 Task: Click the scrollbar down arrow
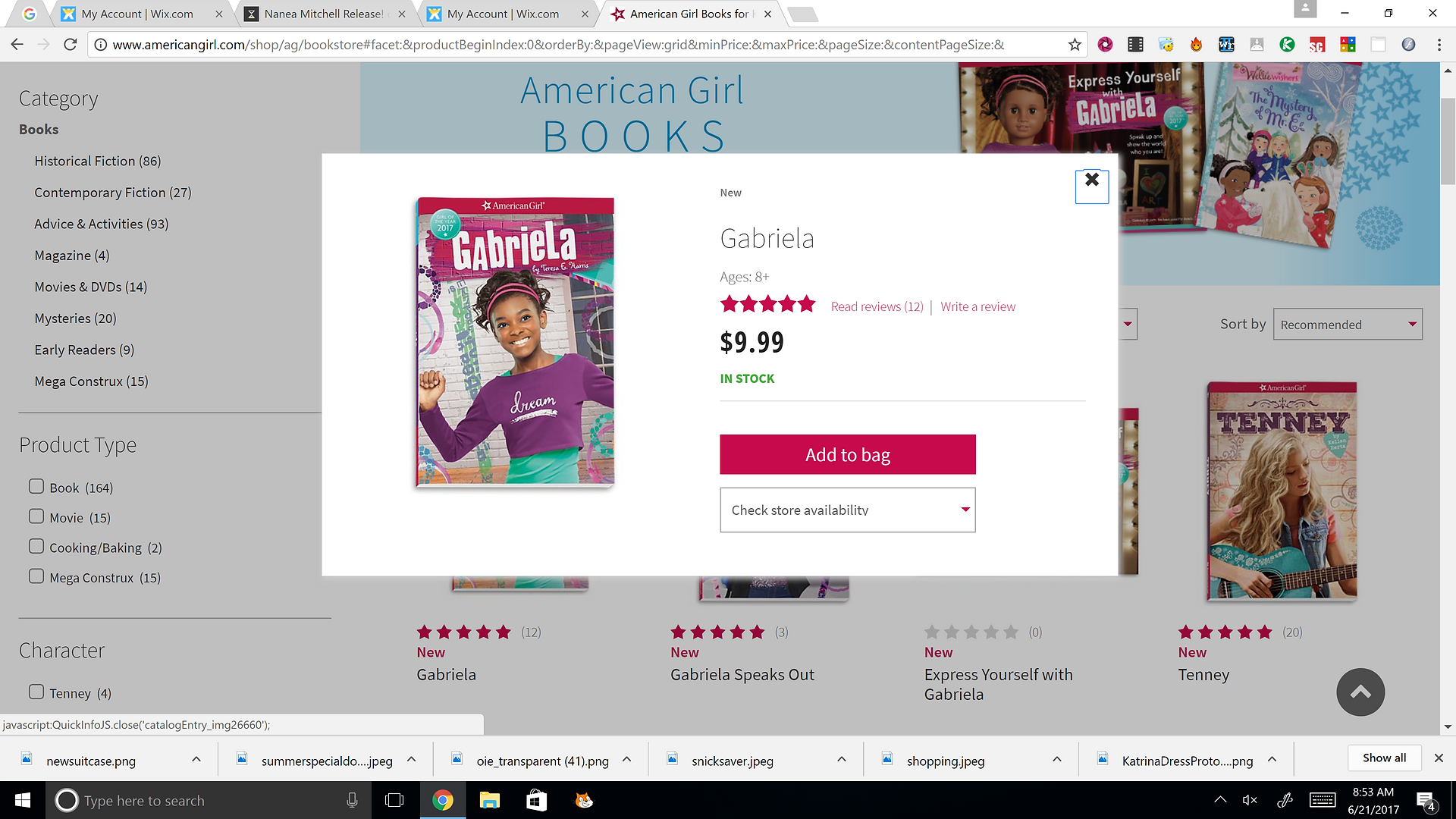(x=1448, y=726)
